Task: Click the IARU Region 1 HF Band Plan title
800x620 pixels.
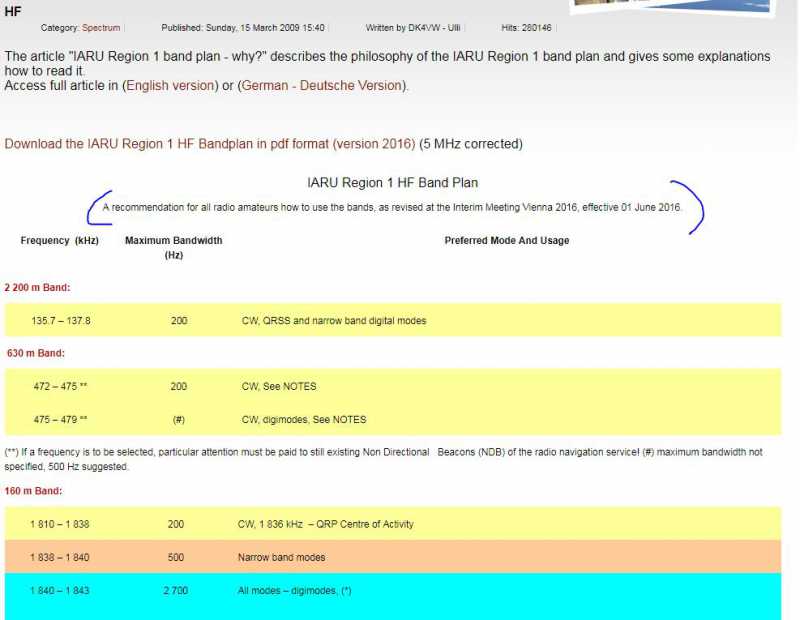Action: tap(392, 183)
